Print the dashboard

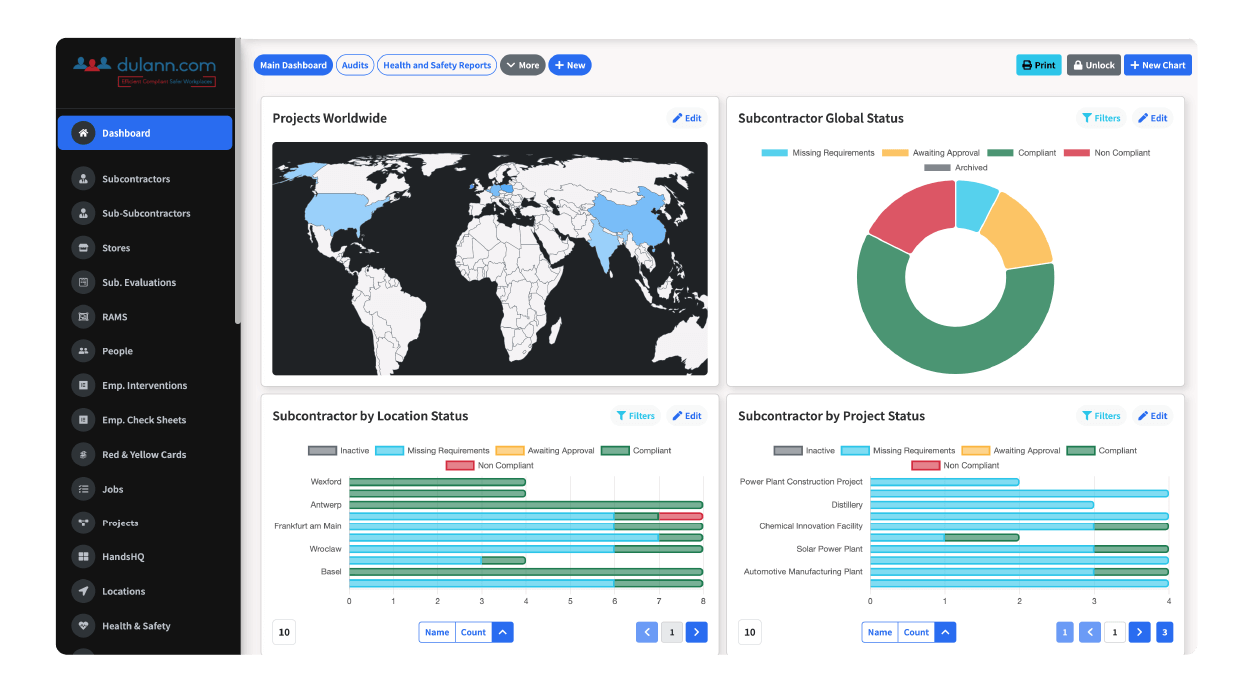(x=1039, y=65)
